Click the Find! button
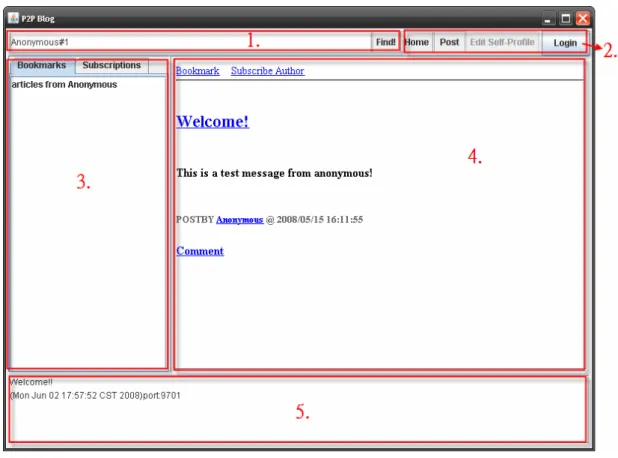Screen dimensions: 618x458 (385, 42)
